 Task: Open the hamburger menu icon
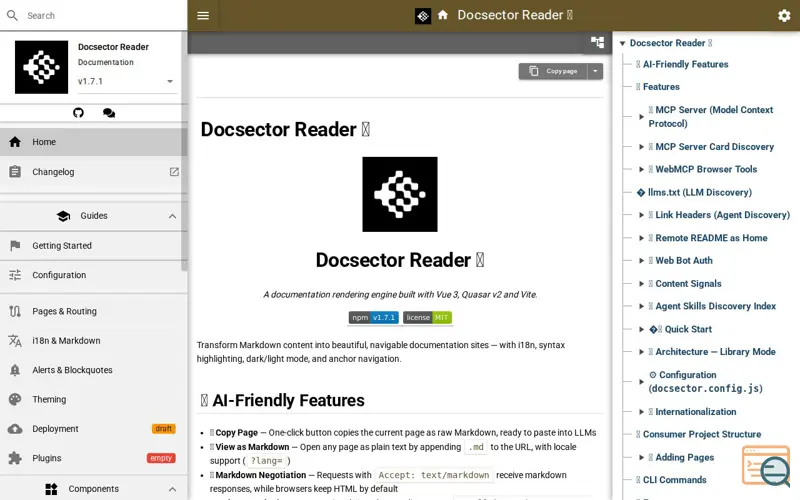203,15
